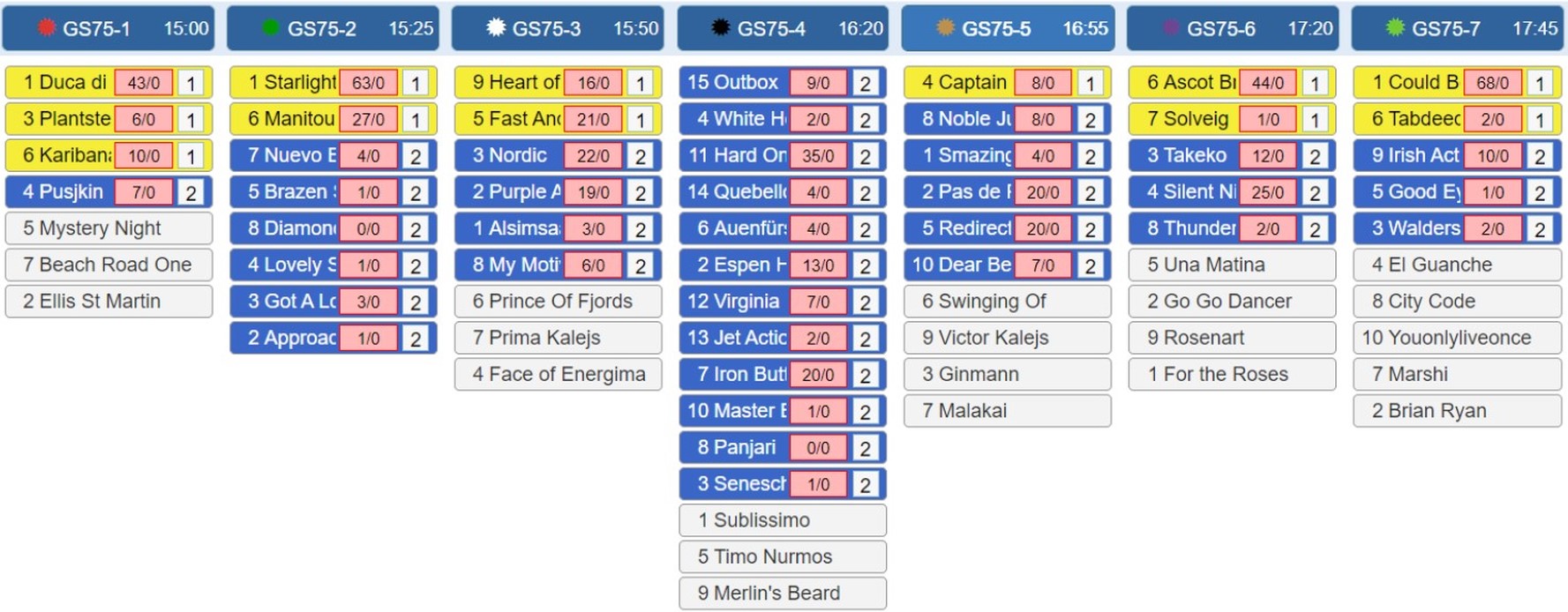Screen dimensions: 1568x612
Task: Click the green circle icon in GS75-2
Action: click(271, 27)
